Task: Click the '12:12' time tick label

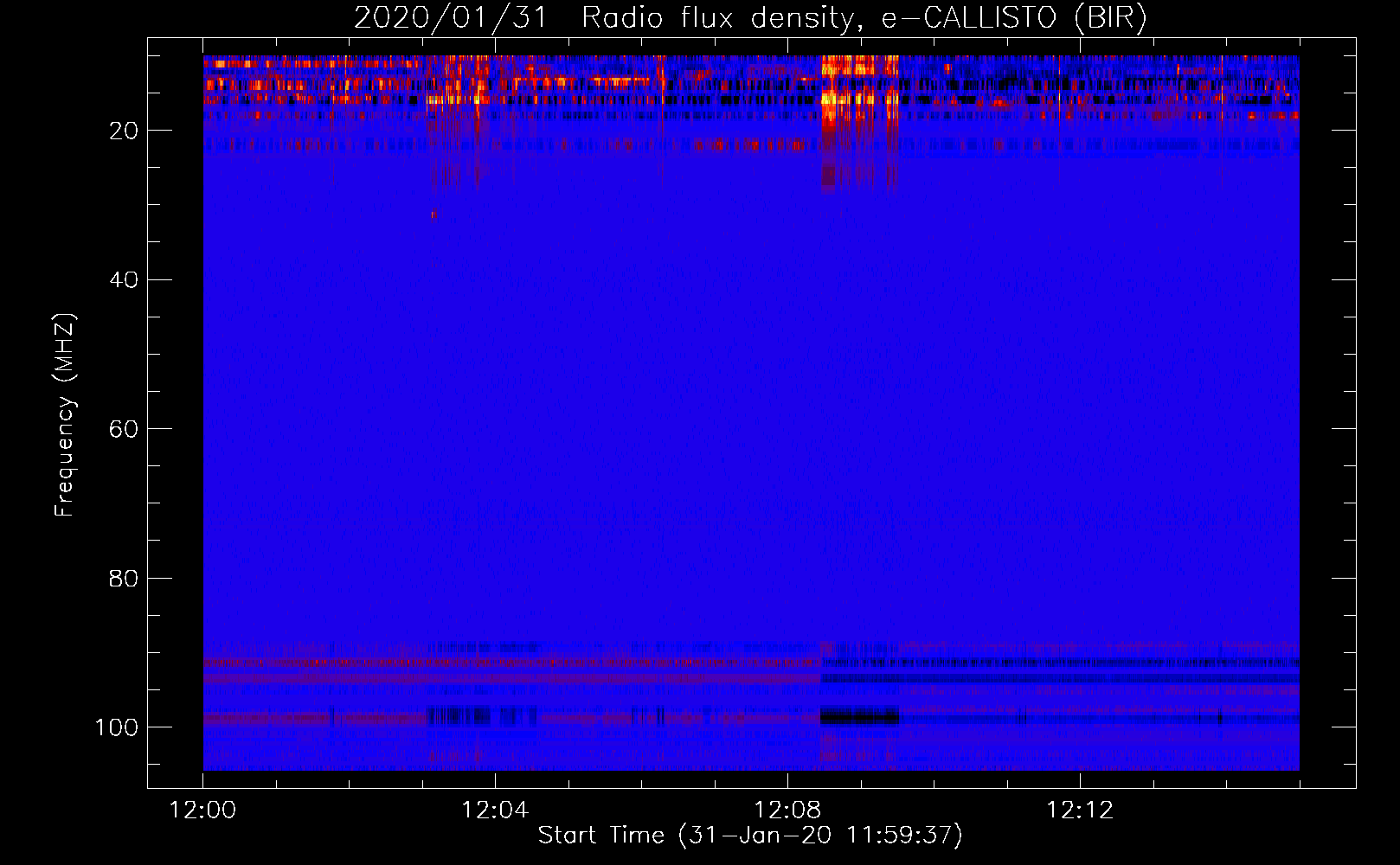Action: (1080, 811)
